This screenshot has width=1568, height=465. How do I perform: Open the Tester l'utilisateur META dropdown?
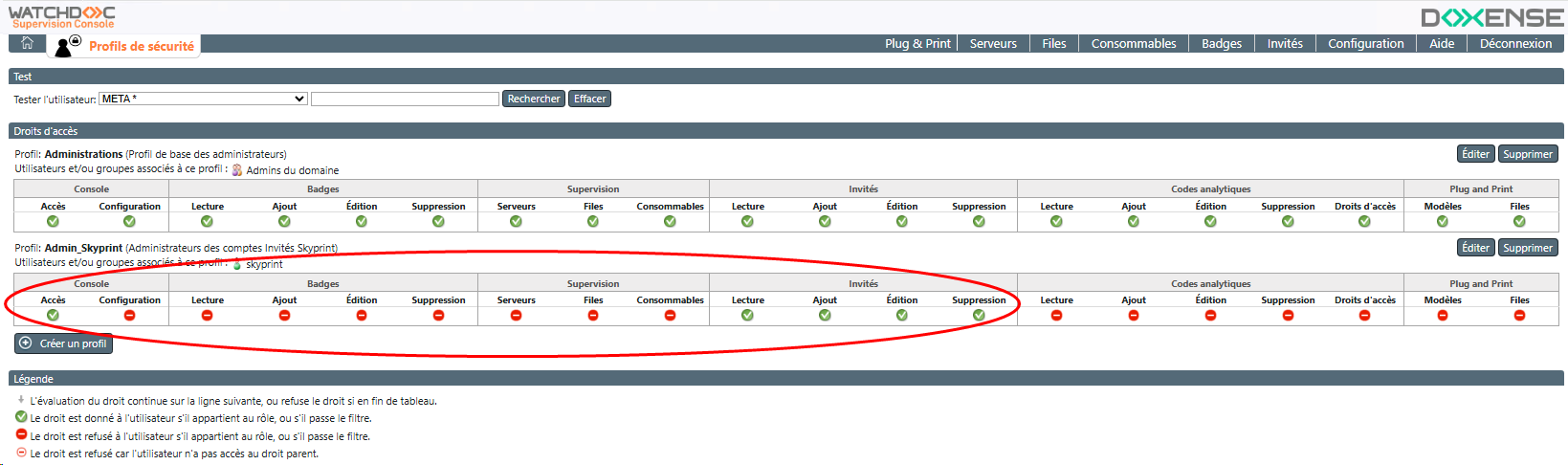[203, 99]
